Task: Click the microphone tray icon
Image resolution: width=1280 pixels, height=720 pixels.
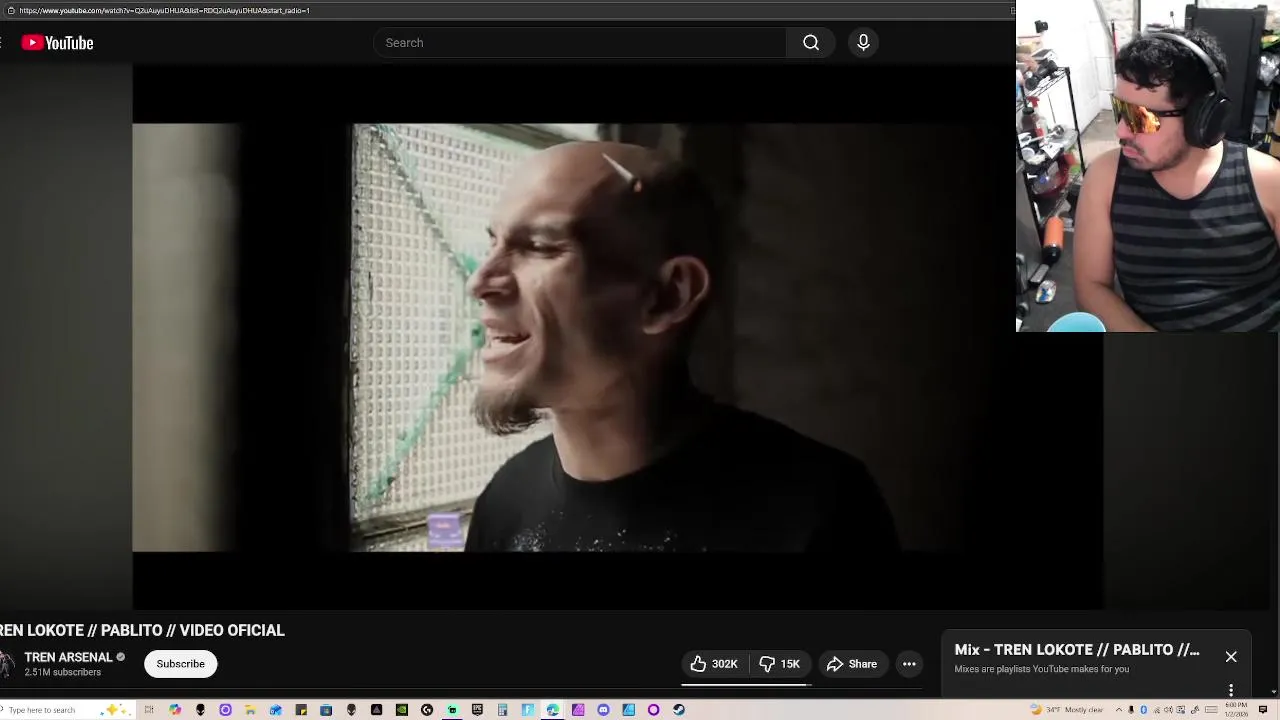Action: (x=1131, y=710)
